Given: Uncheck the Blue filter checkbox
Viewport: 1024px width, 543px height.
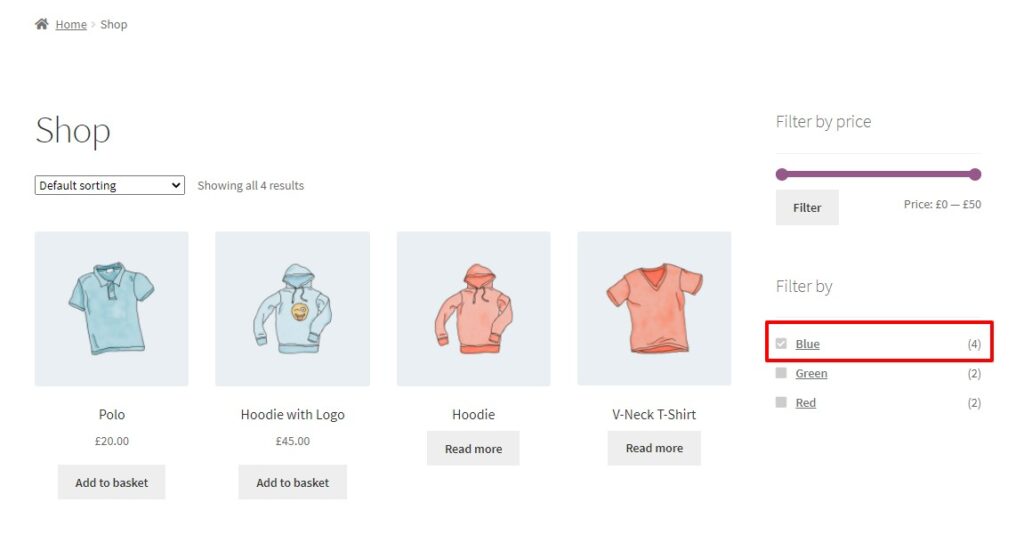Looking at the screenshot, I should click(781, 344).
